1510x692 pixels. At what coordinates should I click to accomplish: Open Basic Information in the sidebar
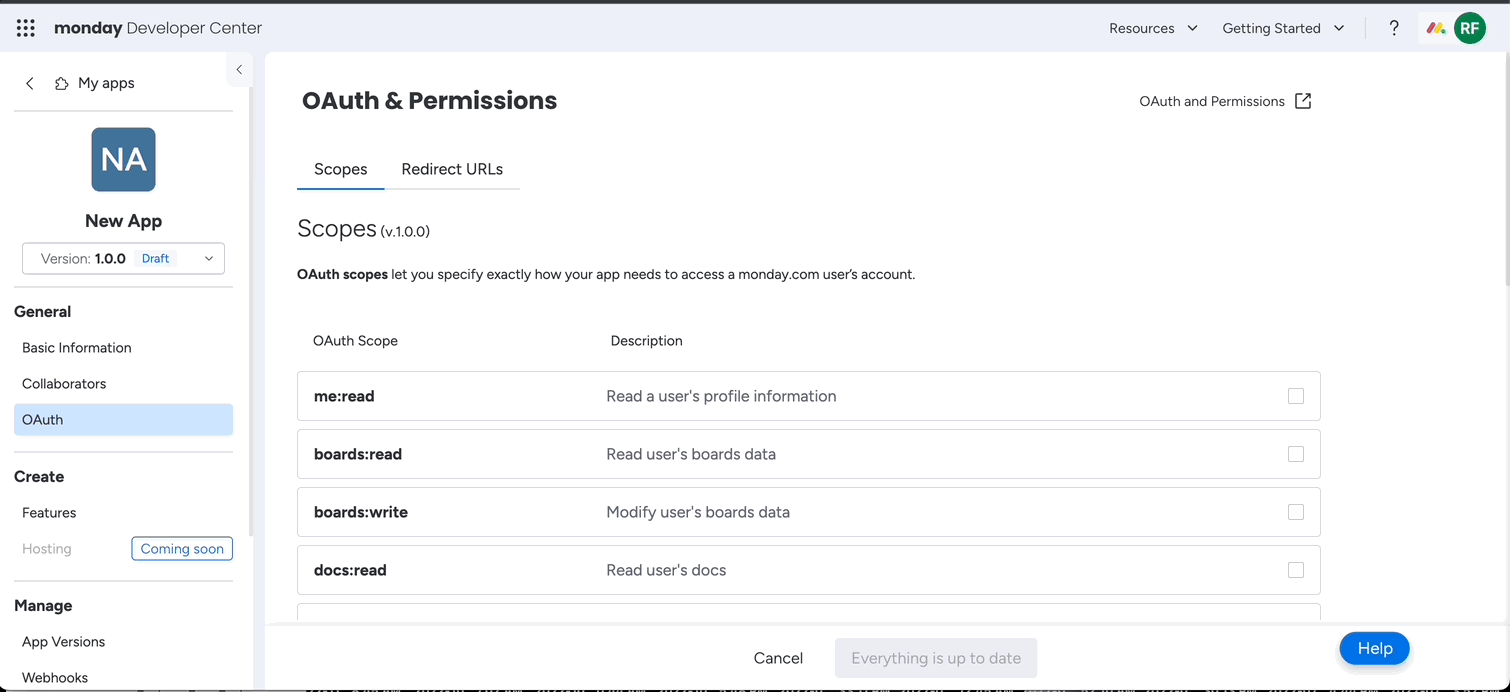[77, 348]
